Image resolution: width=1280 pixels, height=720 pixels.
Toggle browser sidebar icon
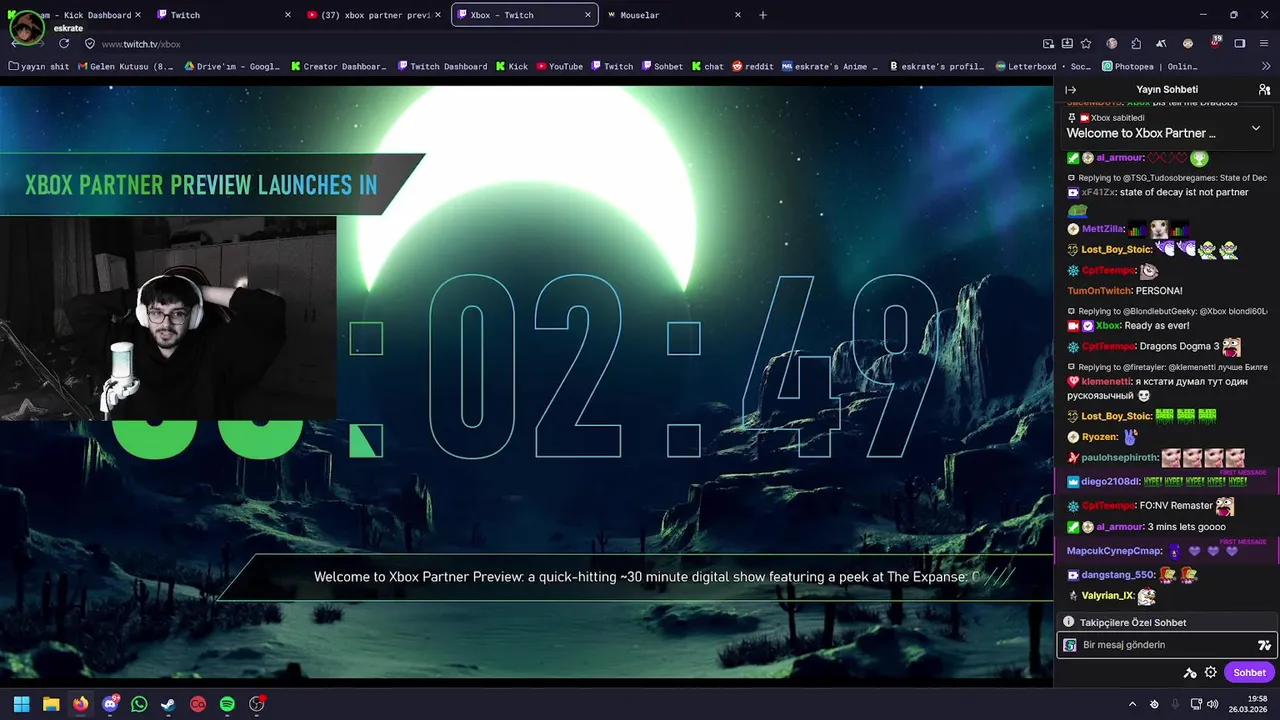point(1240,44)
